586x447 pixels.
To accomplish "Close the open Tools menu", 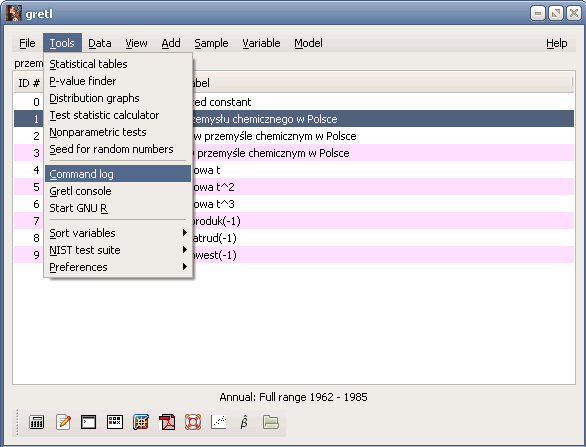I will point(62,43).
